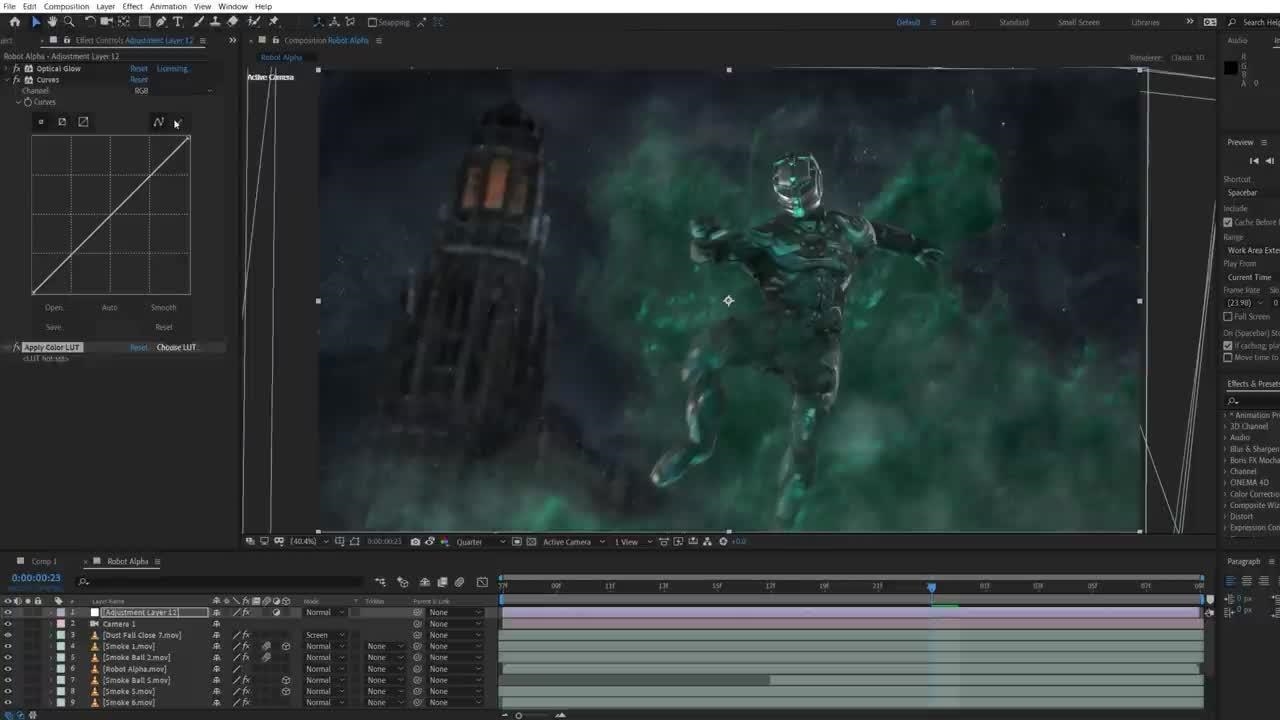Select the Zoom magnifier tool
1280x720 pixels.
coord(69,22)
